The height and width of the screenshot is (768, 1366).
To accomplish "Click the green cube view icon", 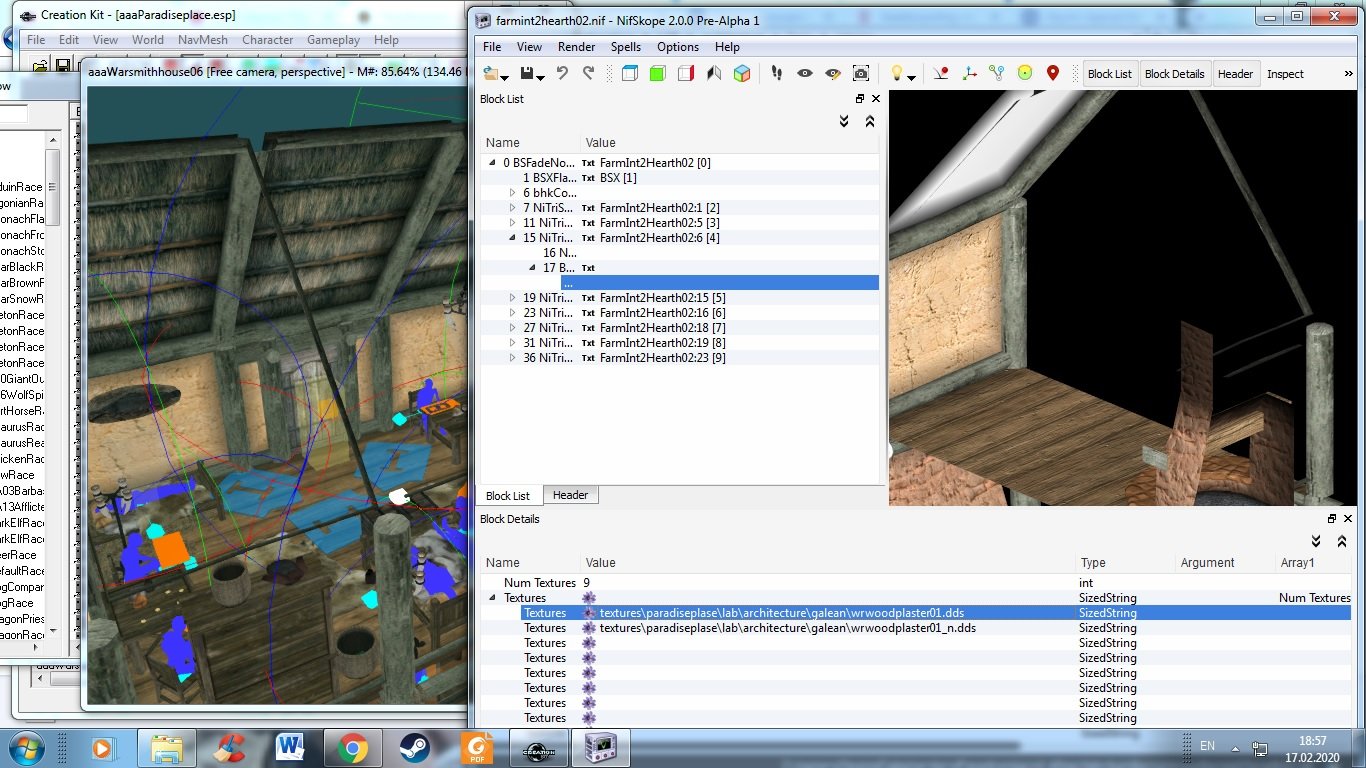I will (657, 73).
